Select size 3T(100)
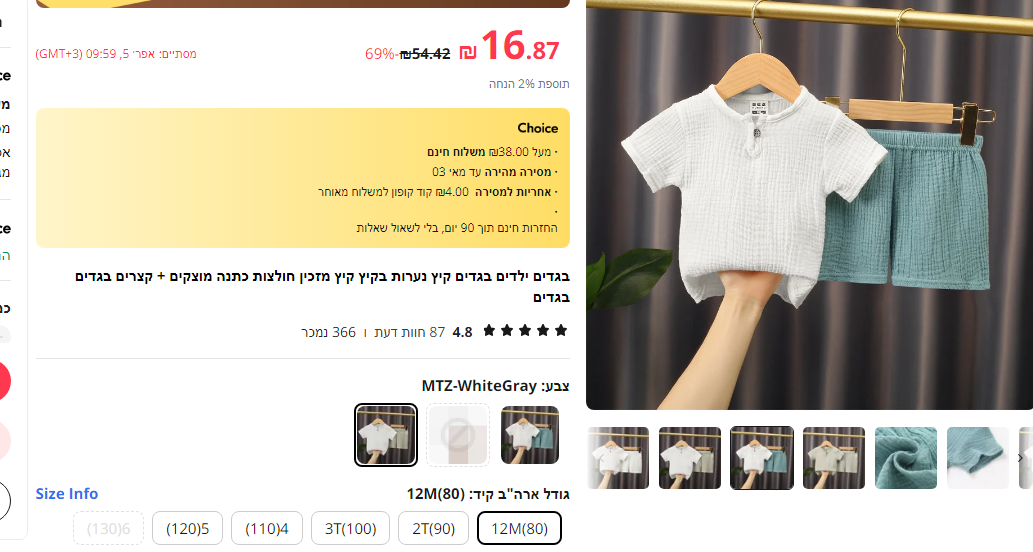The width and height of the screenshot is (1033, 552). (350, 528)
